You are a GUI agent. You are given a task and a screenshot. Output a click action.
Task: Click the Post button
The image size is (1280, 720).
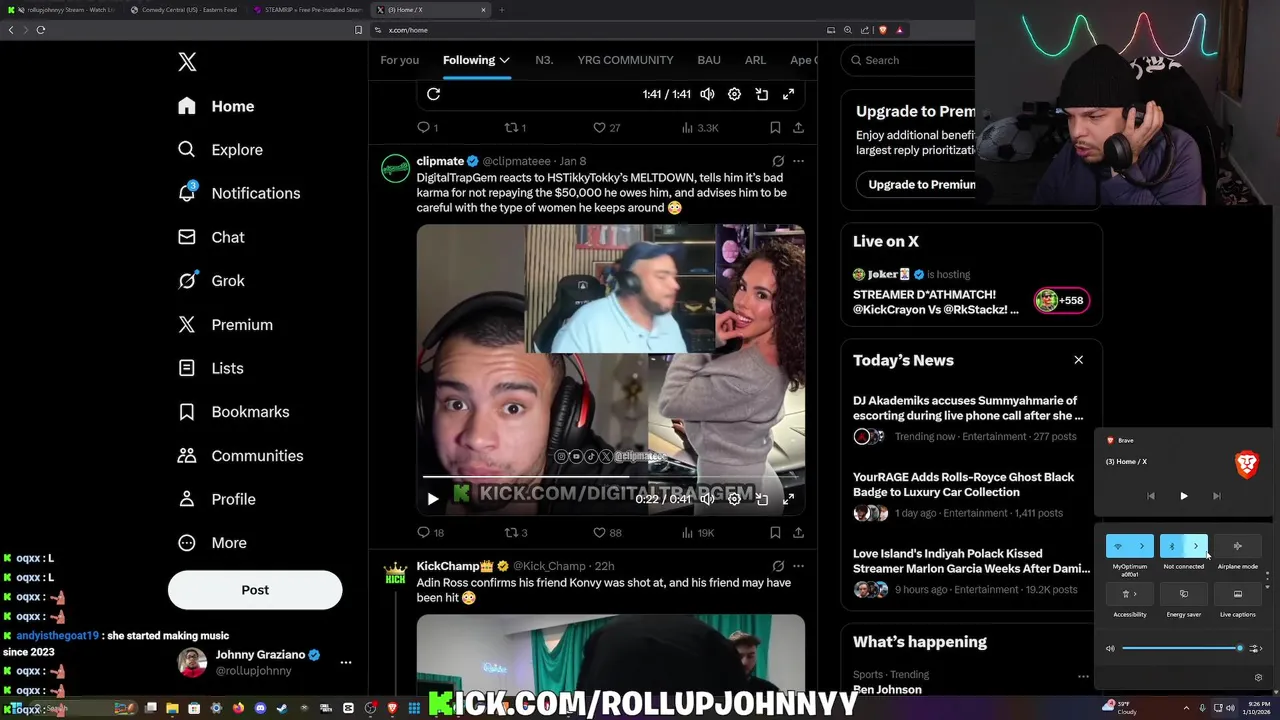[255, 590]
